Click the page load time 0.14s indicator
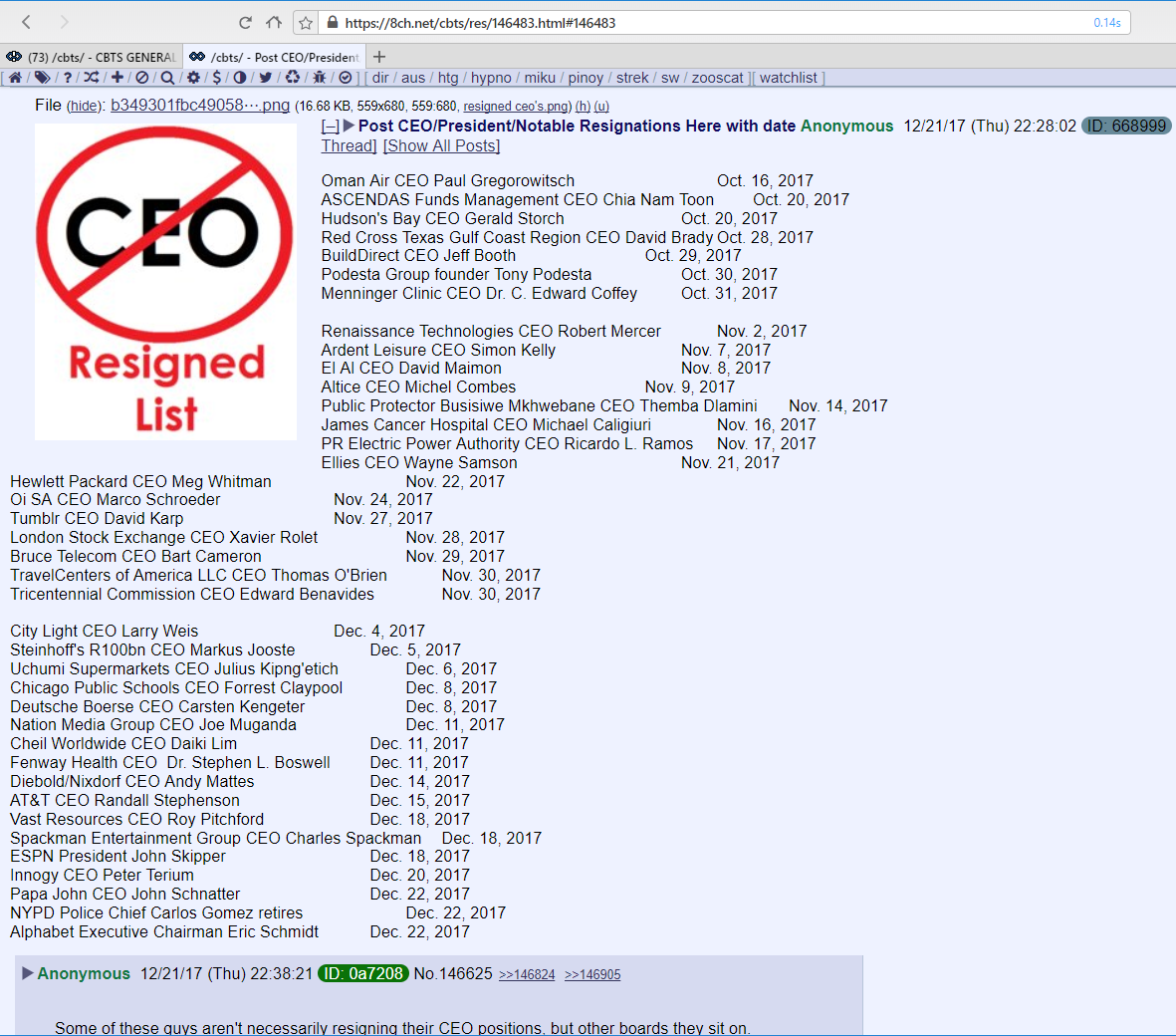Screen dimensions: 1176x1036 pyautogui.click(x=1107, y=23)
